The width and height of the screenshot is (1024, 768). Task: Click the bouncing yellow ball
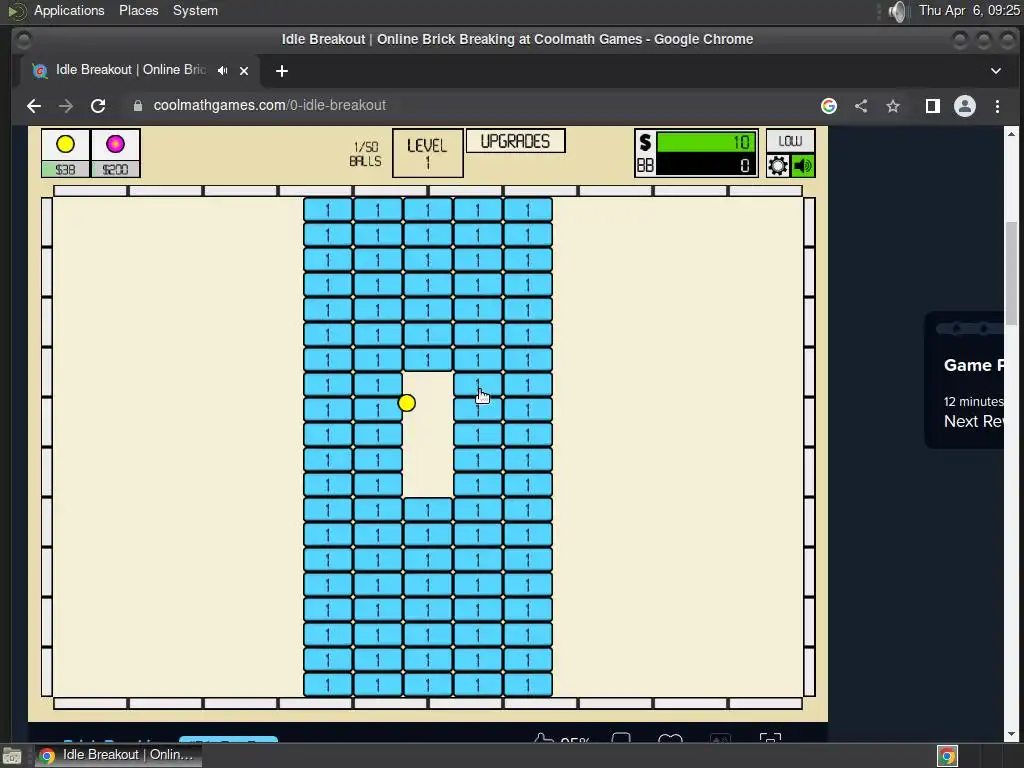click(407, 403)
